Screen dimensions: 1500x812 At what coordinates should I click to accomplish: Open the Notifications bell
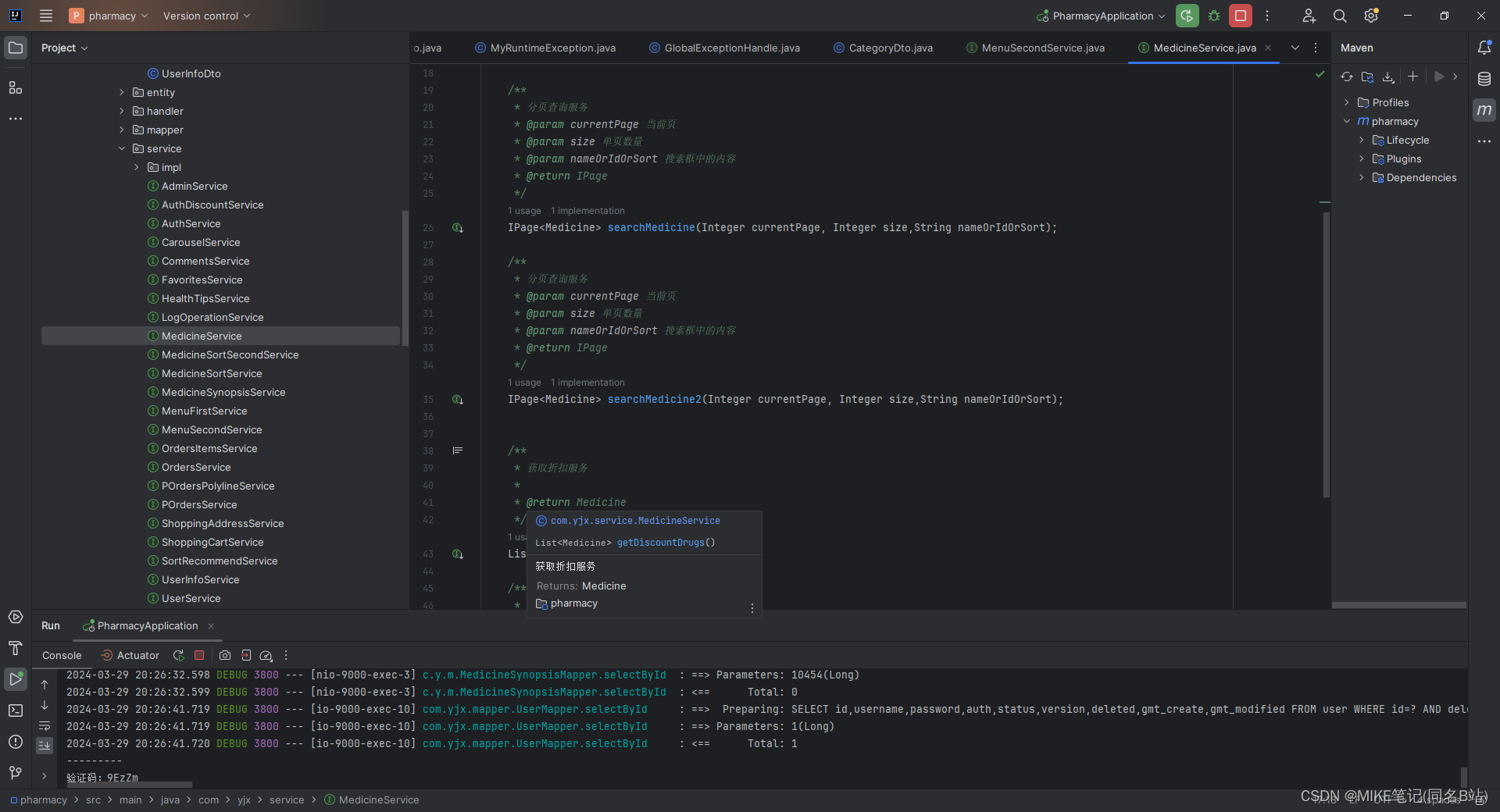[1484, 48]
